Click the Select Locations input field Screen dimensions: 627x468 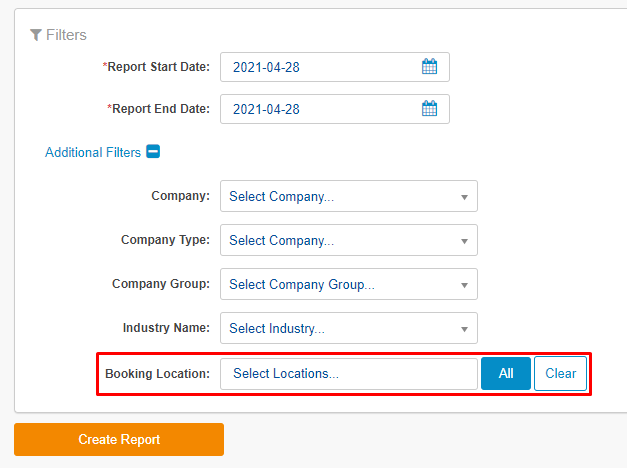pyautogui.click(x=349, y=374)
